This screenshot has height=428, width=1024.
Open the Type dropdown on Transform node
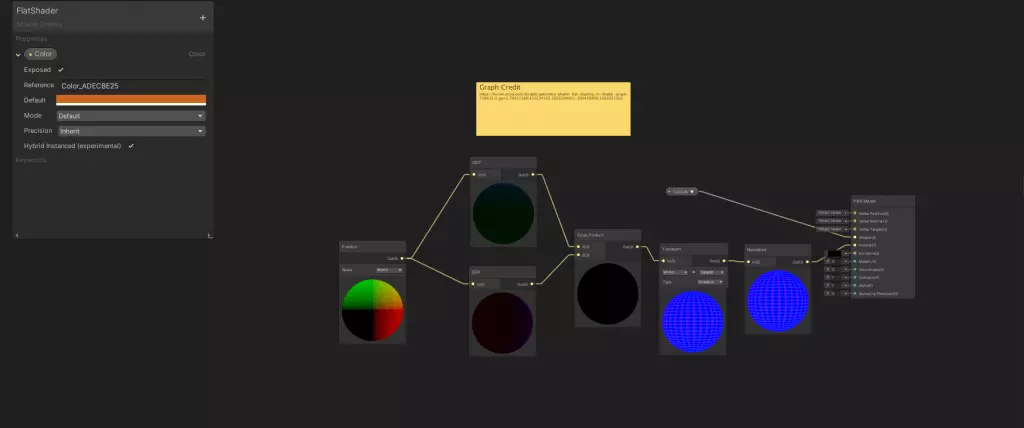(x=707, y=282)
